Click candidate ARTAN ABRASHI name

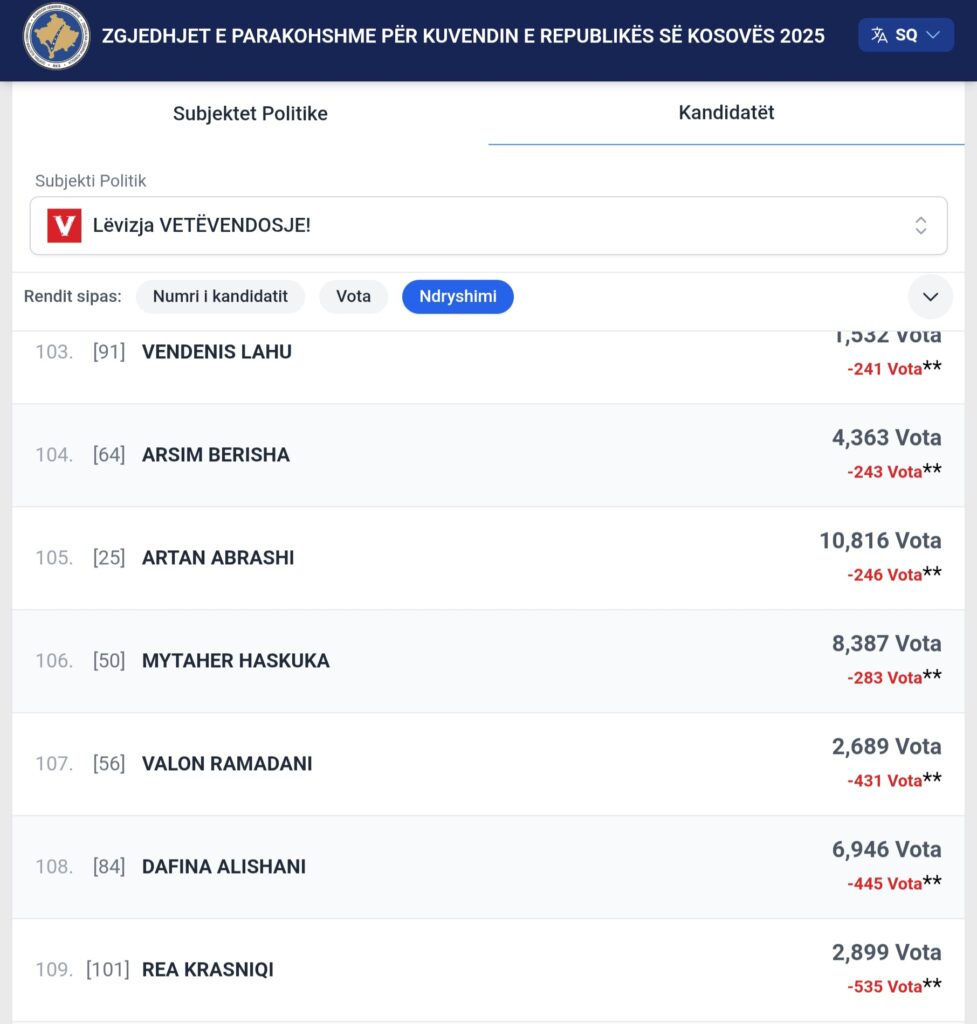[x=218, y=558]
